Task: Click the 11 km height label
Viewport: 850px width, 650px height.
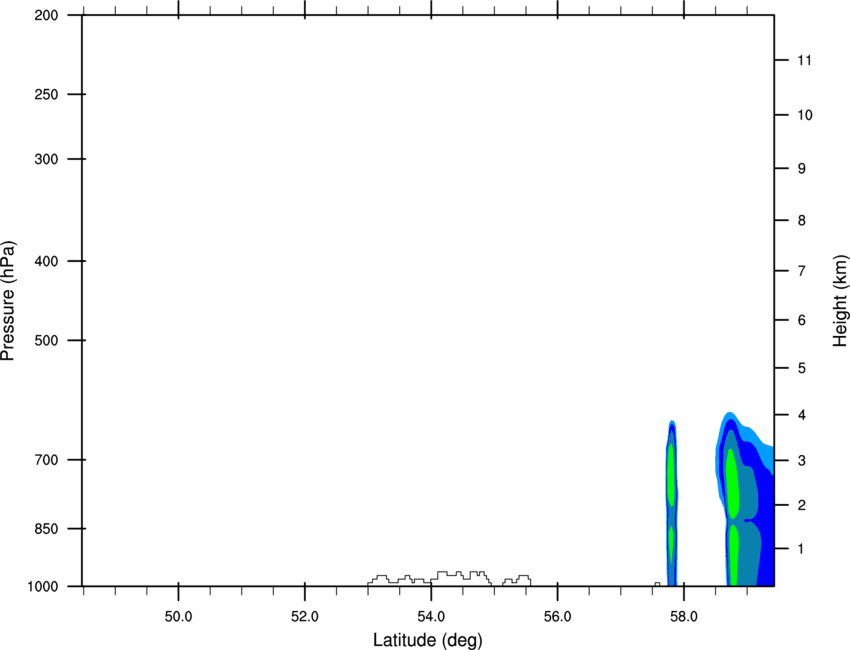Action: pyautogui.click(x=804, y=60)
